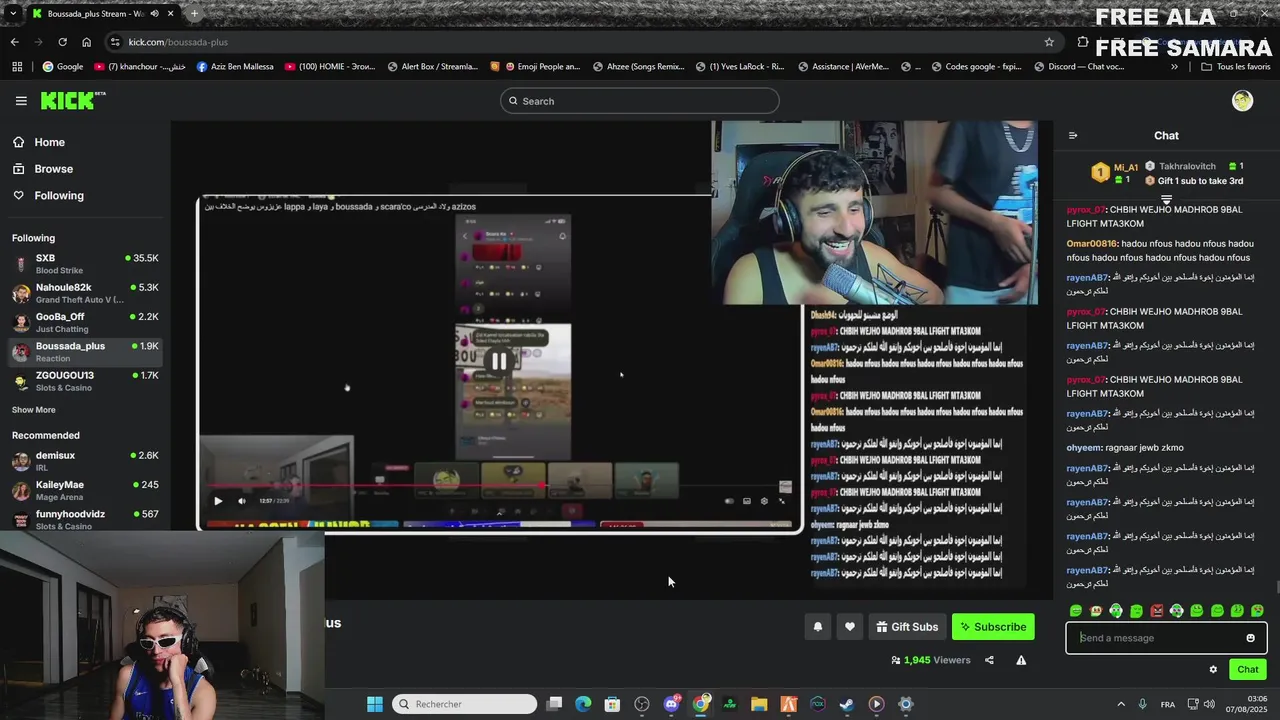Open Windows Start menu

(x=374, y=704)
